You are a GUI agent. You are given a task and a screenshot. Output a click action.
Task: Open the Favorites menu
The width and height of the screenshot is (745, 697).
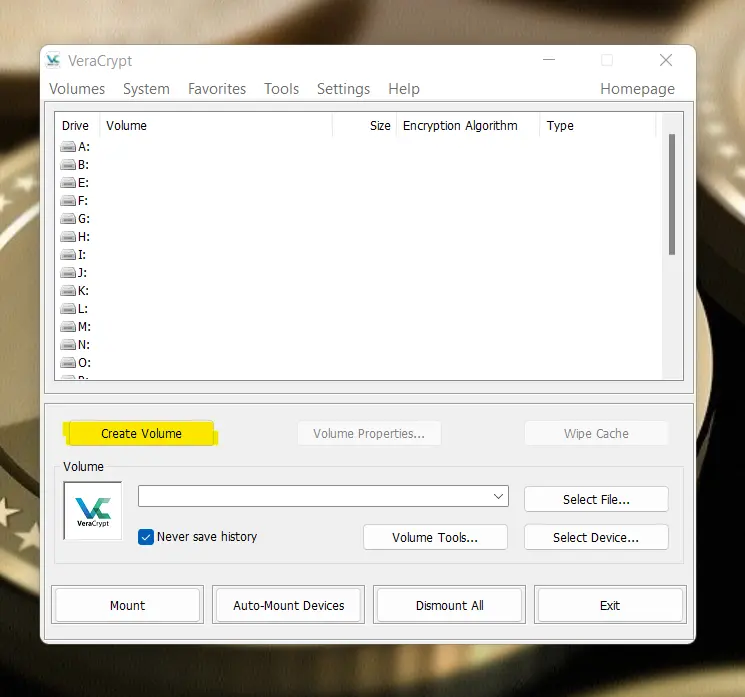tap(217, 89)
